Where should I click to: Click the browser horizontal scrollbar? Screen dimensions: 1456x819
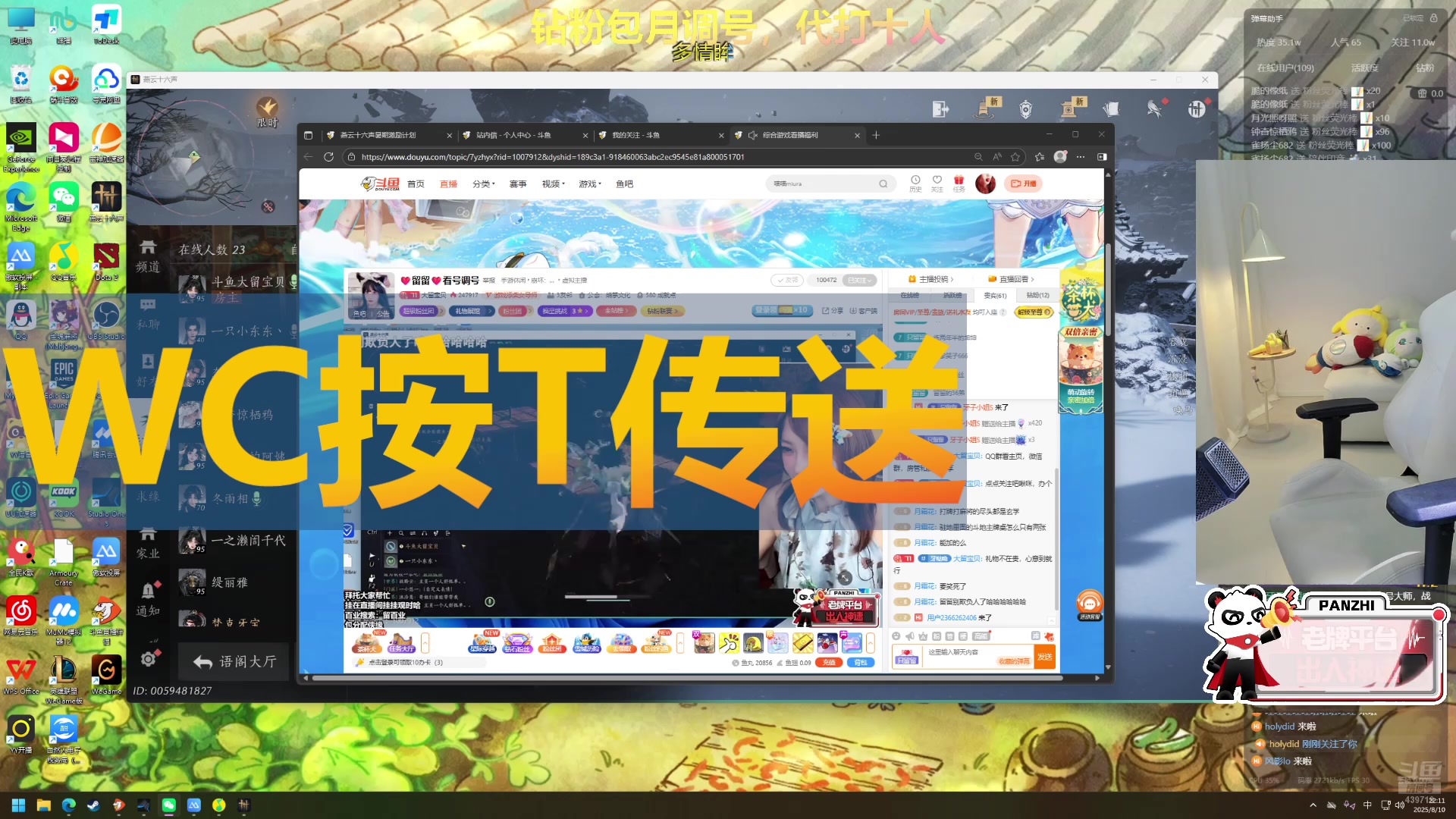pyautogui.click(x=687, y=678)
